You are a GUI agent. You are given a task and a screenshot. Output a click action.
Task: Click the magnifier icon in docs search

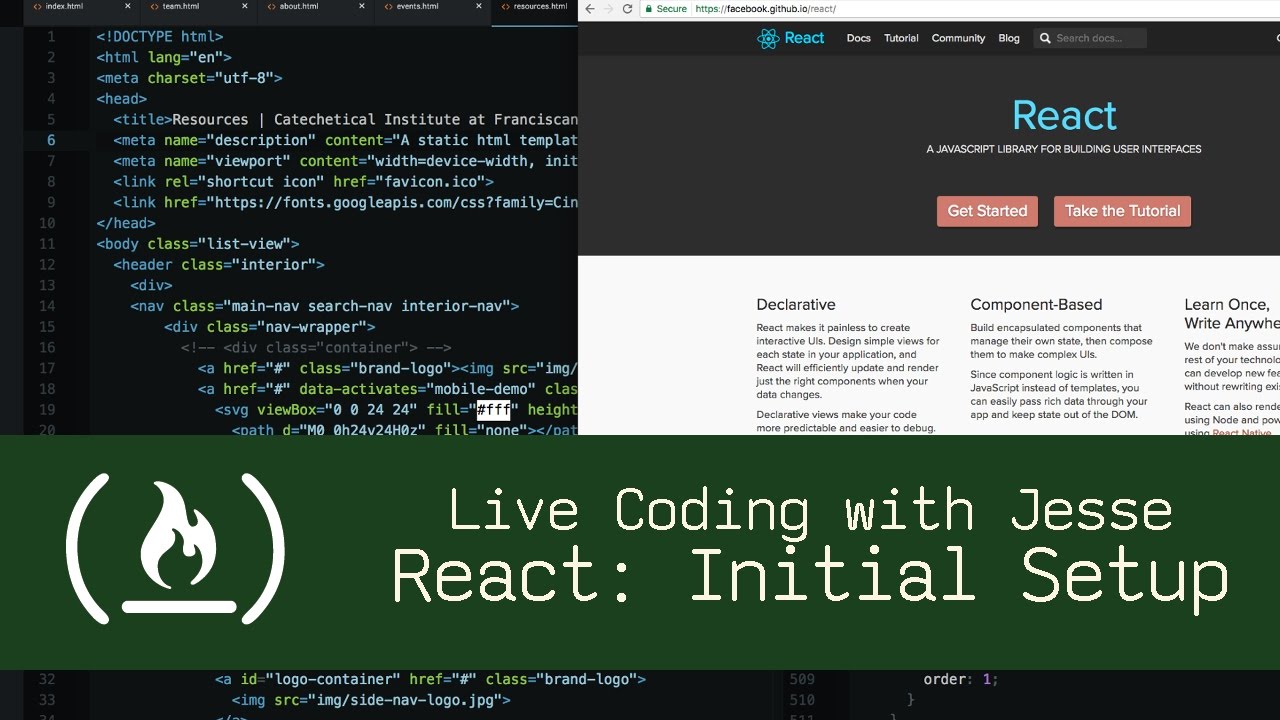point(1045,39)
